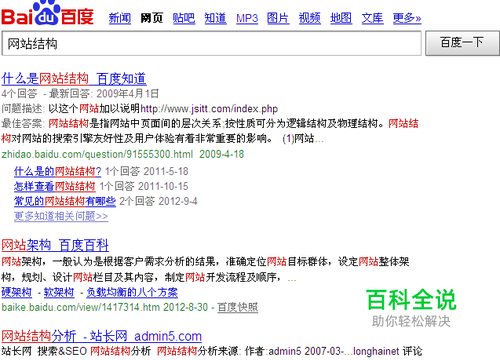The image size is (500, 360).
Task: Click the baike.baidu.com view URL text
Action: 81,307
